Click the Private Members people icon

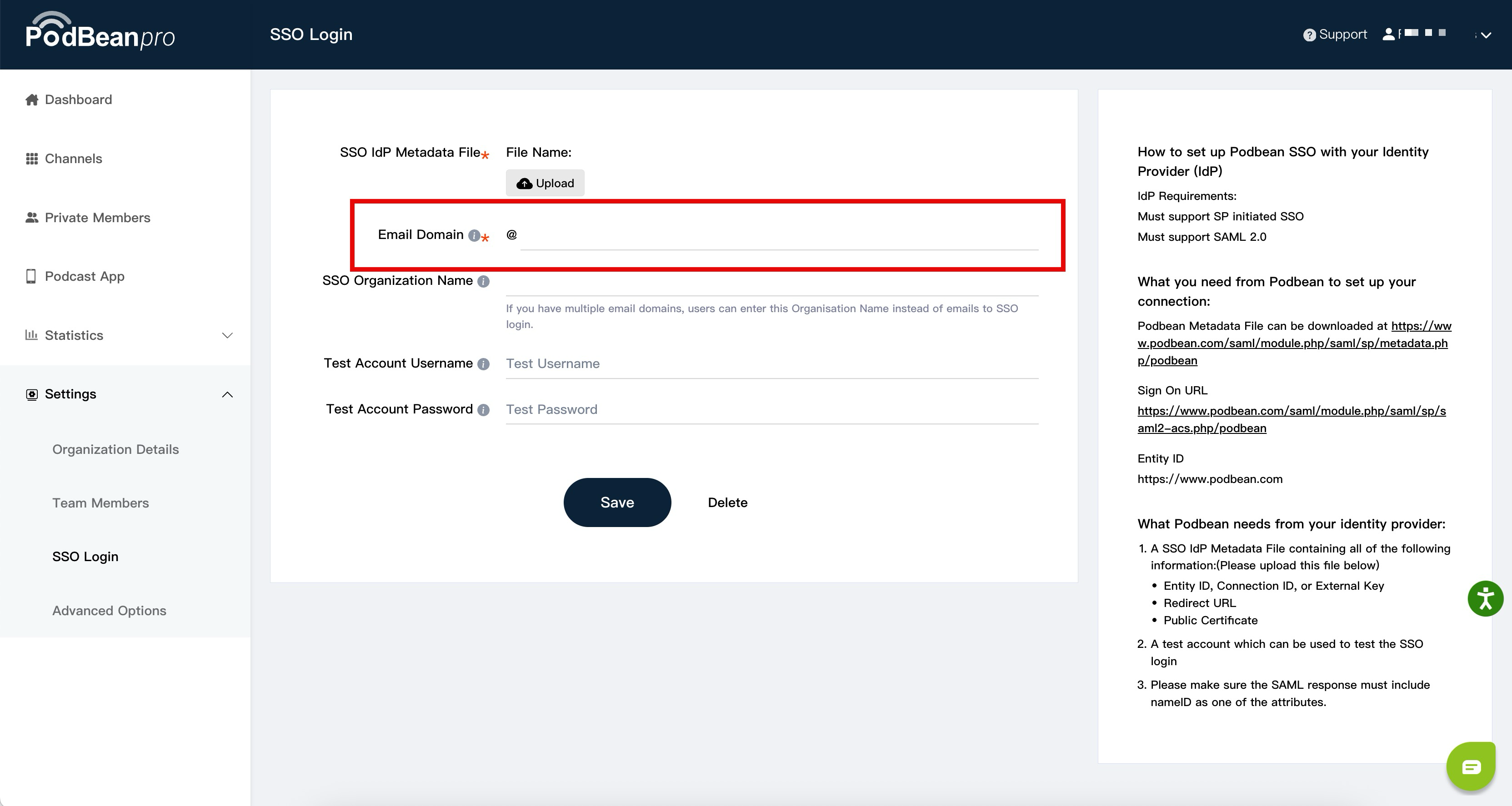tap(32, 218)
